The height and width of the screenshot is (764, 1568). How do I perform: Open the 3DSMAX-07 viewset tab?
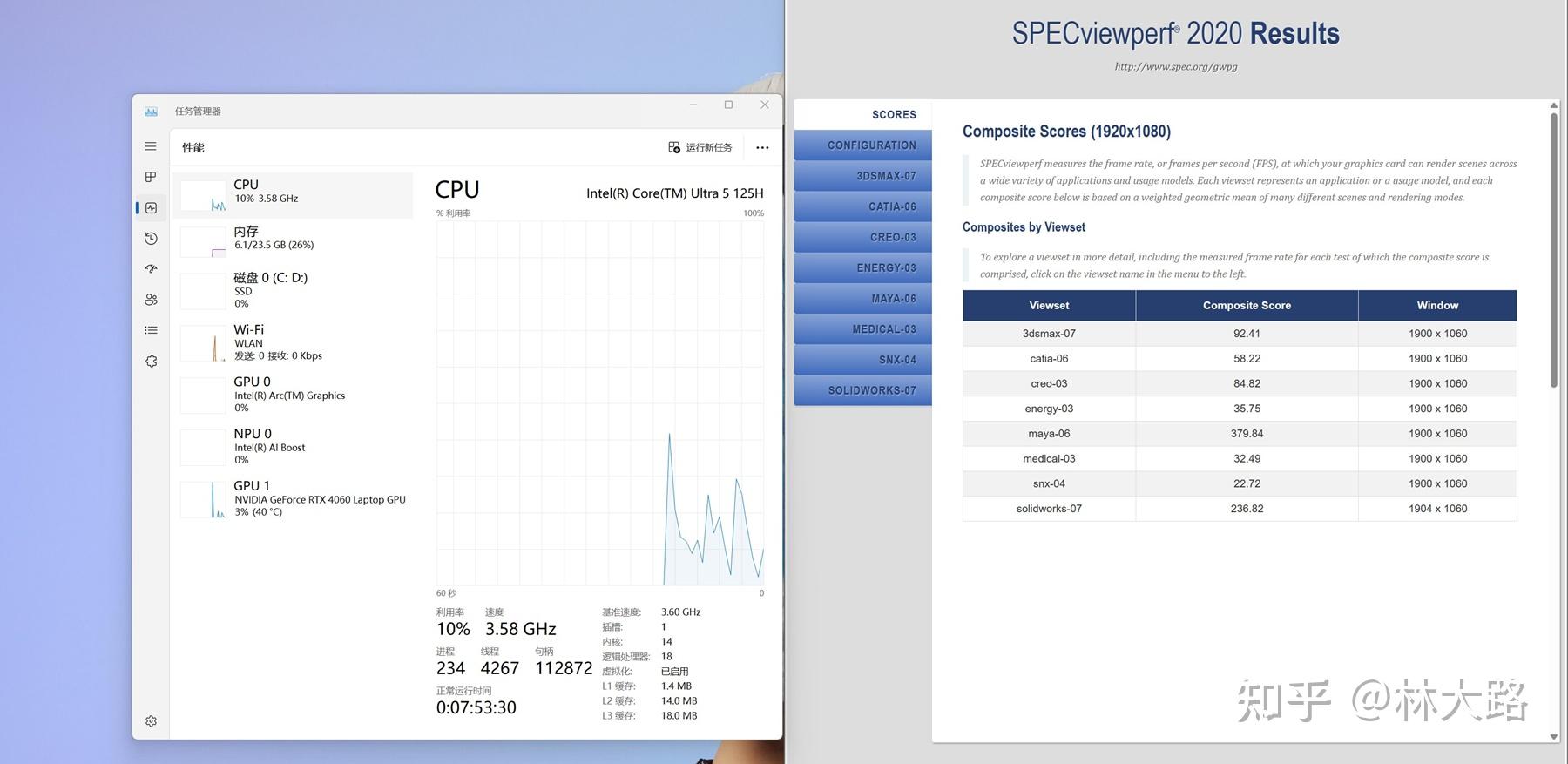[x=863, y=176]
